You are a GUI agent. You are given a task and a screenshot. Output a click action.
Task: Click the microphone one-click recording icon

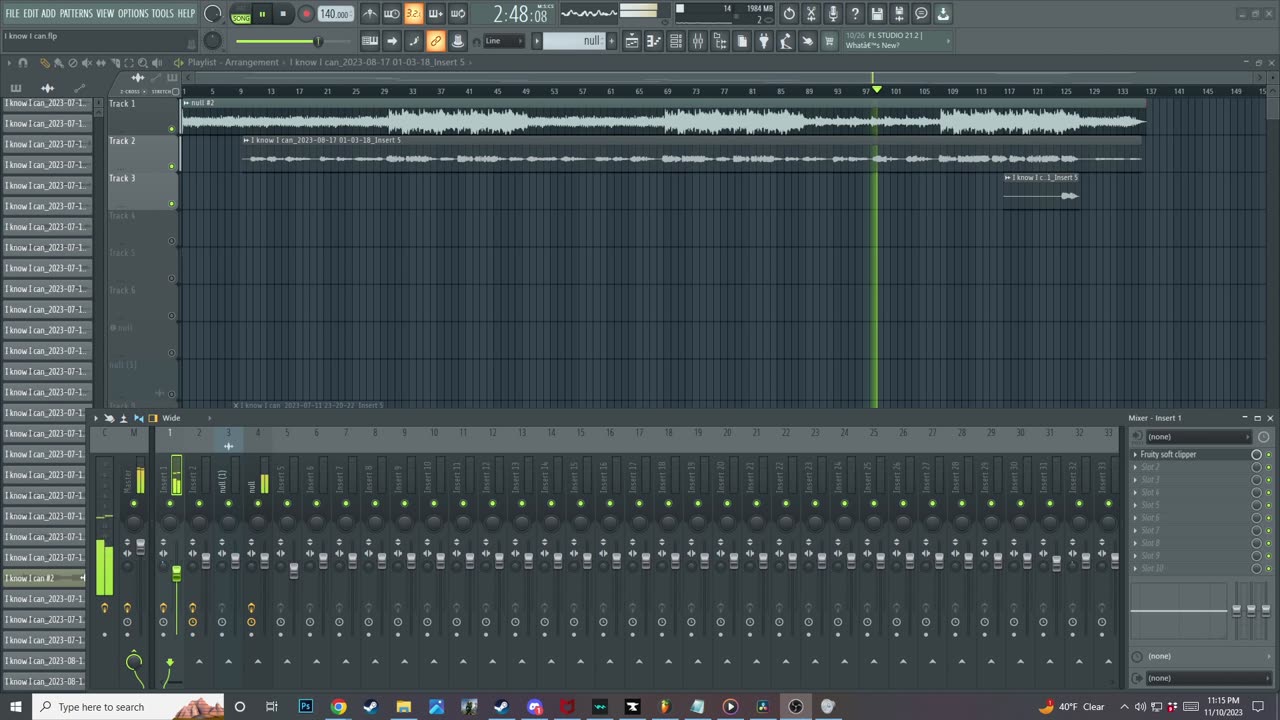[x=833, y=14]
